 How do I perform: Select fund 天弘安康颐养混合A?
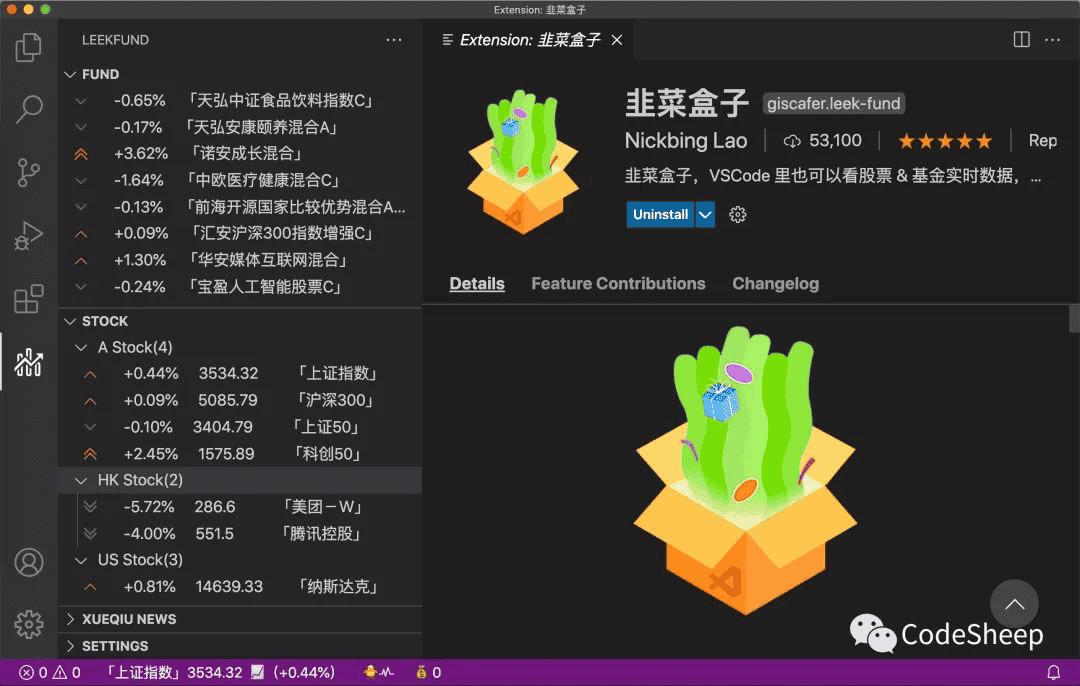point(240,127)
